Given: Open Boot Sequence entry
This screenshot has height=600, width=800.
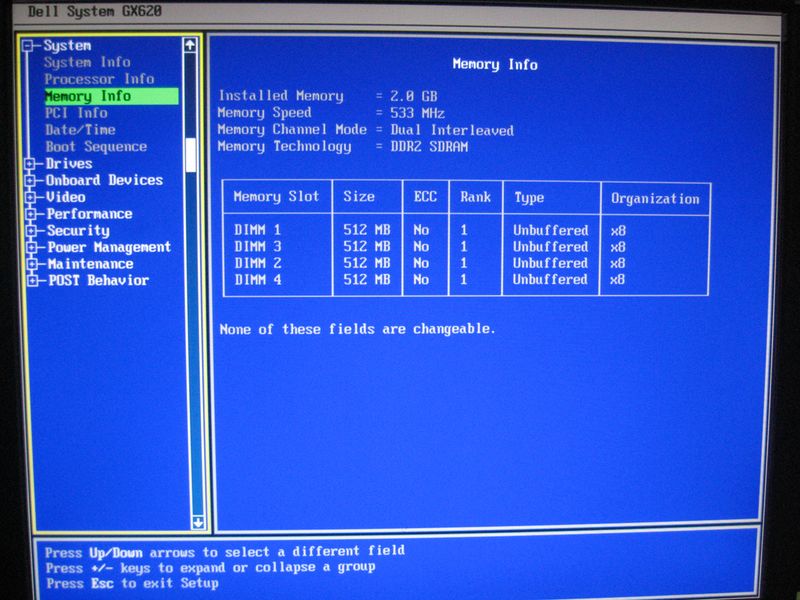Looking at the screenshot, I should (96, 146).
